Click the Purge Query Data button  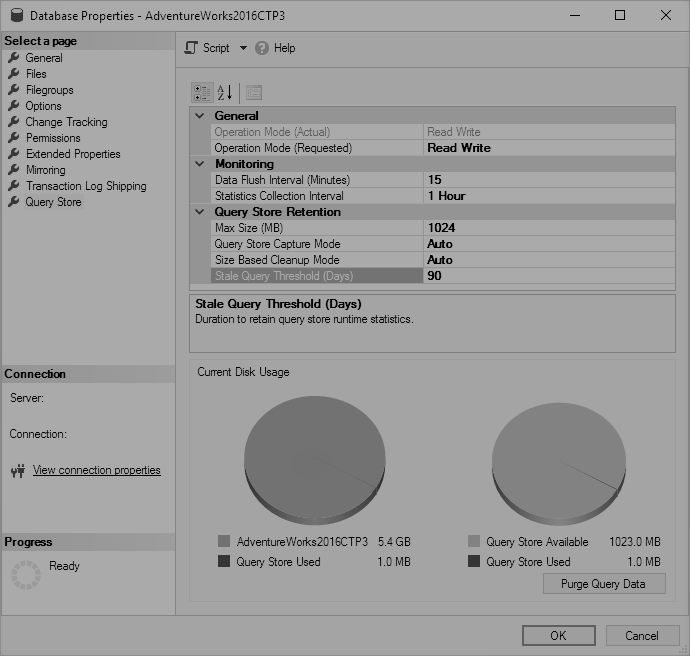604,584
